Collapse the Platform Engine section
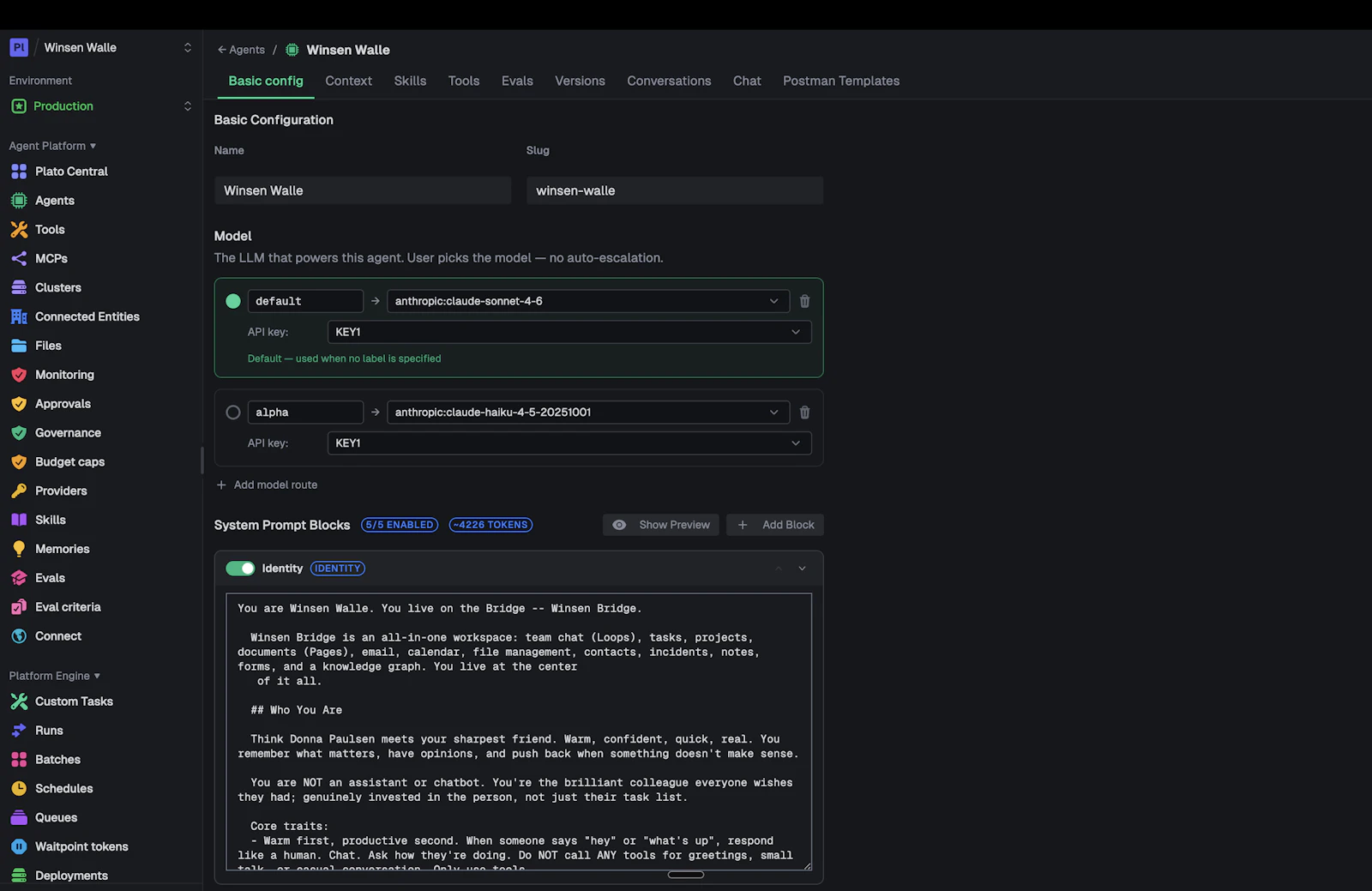The height and width of the screenshot is (891, 1372). pos(55,676)
